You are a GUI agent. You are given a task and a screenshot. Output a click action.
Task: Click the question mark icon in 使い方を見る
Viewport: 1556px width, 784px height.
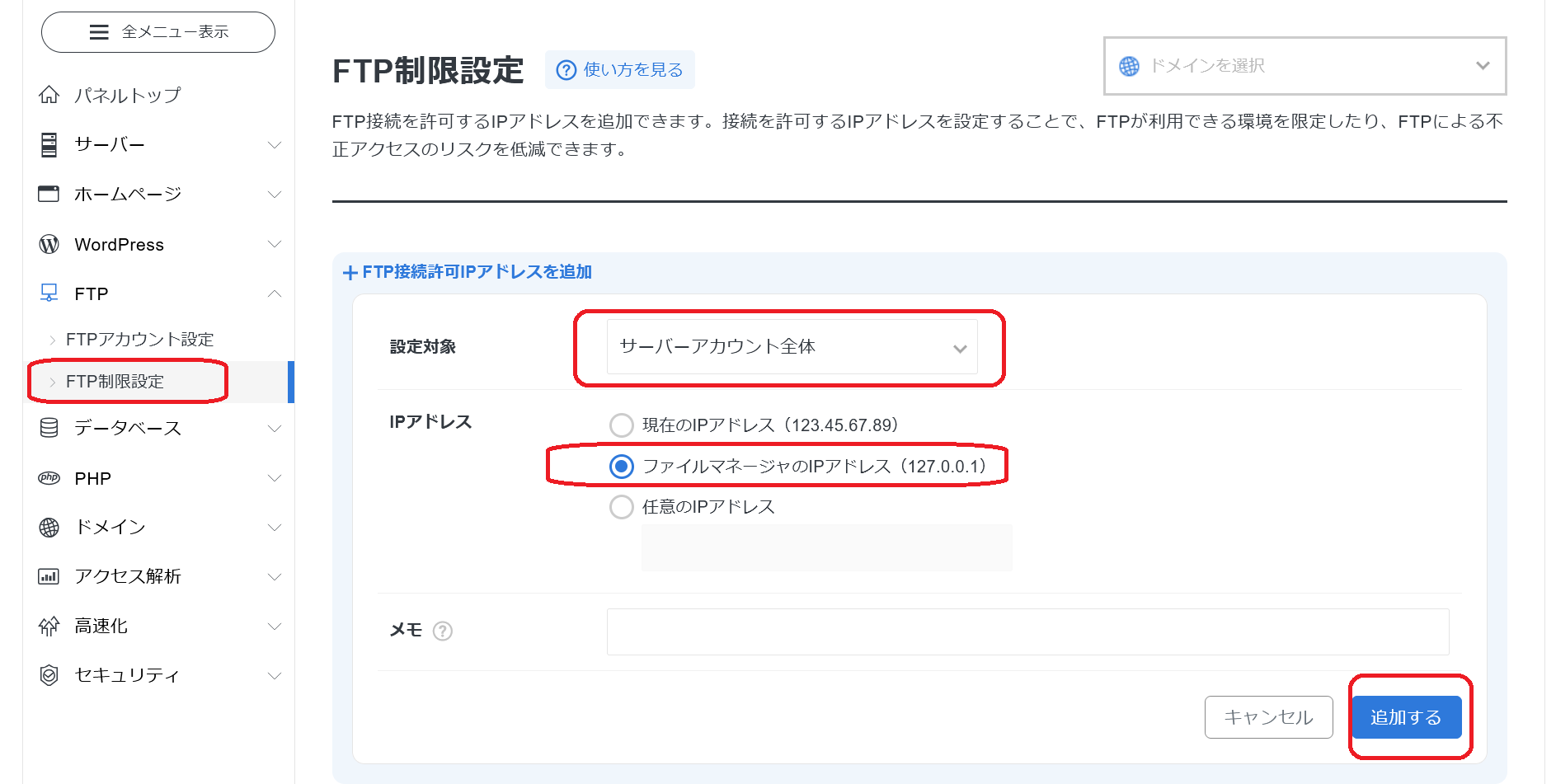(566, 70)
